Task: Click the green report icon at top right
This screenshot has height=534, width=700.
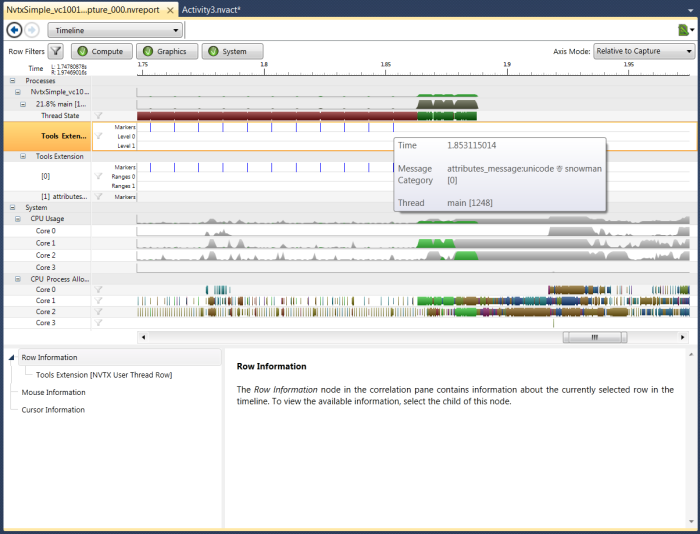Action: [x=682, y=31]
